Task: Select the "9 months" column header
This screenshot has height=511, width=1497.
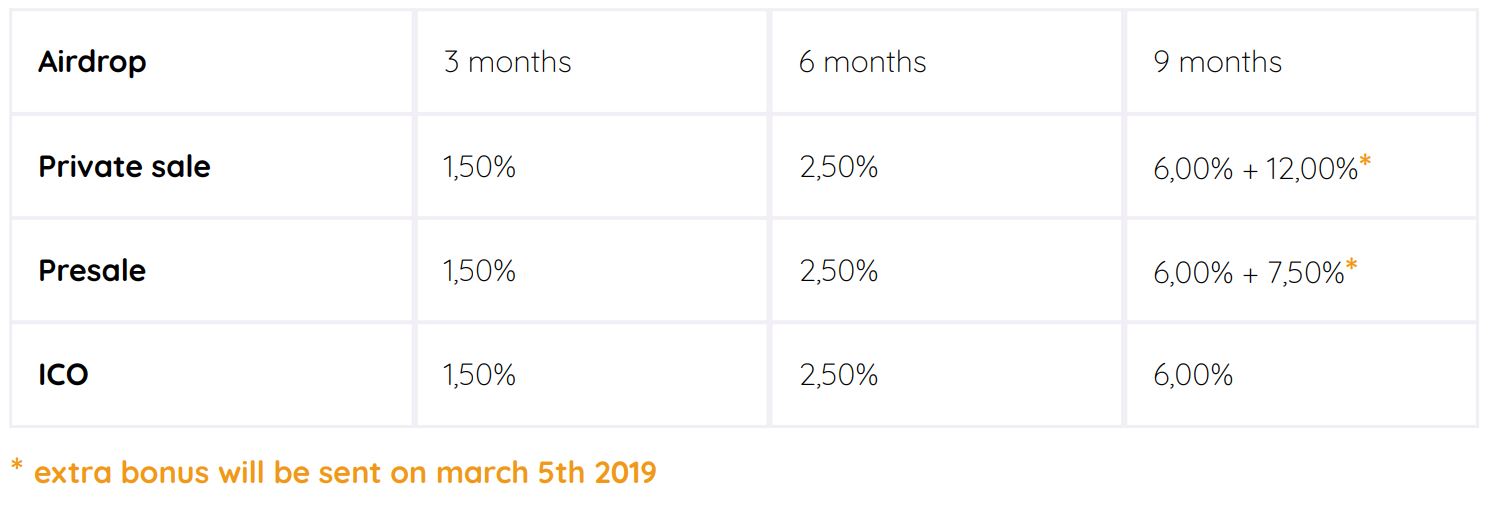Action: pos(1217,62)
